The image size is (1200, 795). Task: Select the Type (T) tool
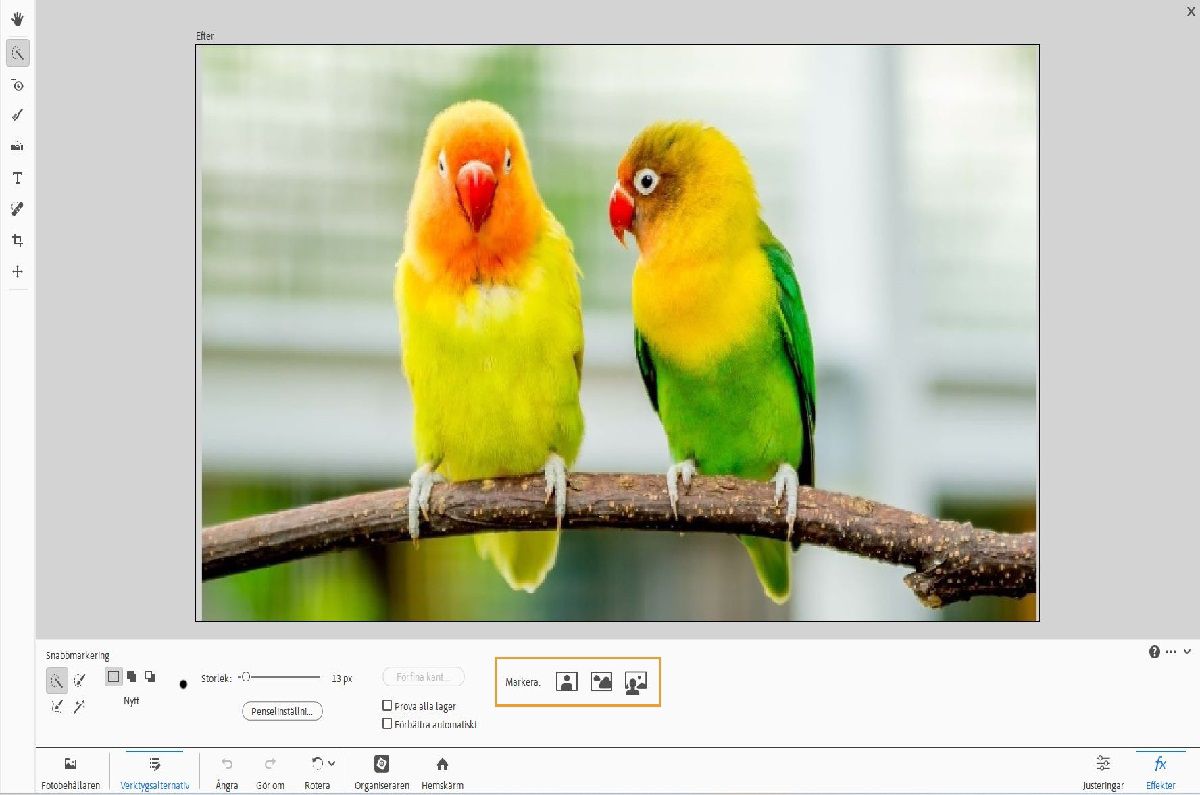(17, 178)
